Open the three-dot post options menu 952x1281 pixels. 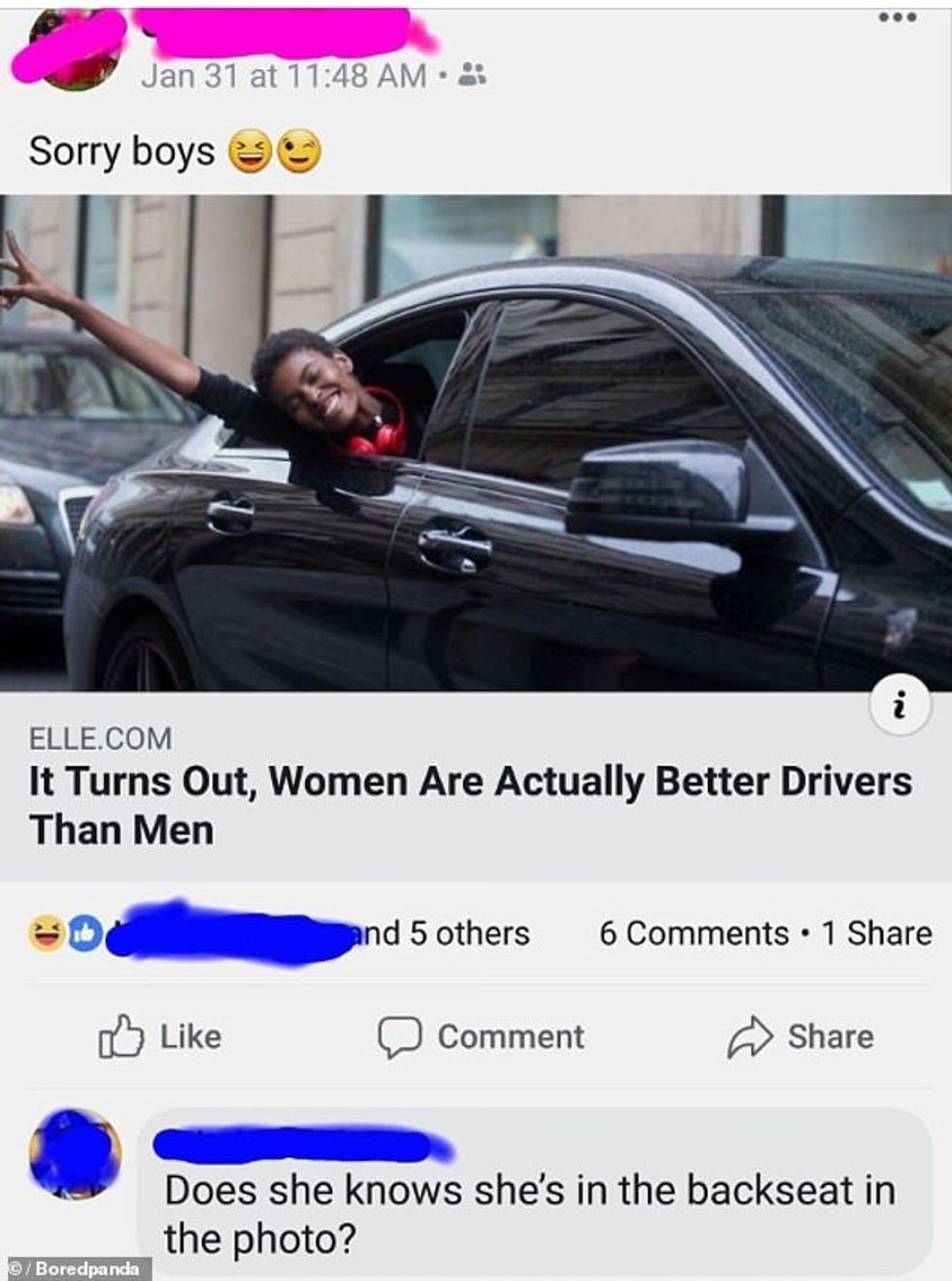897,17
